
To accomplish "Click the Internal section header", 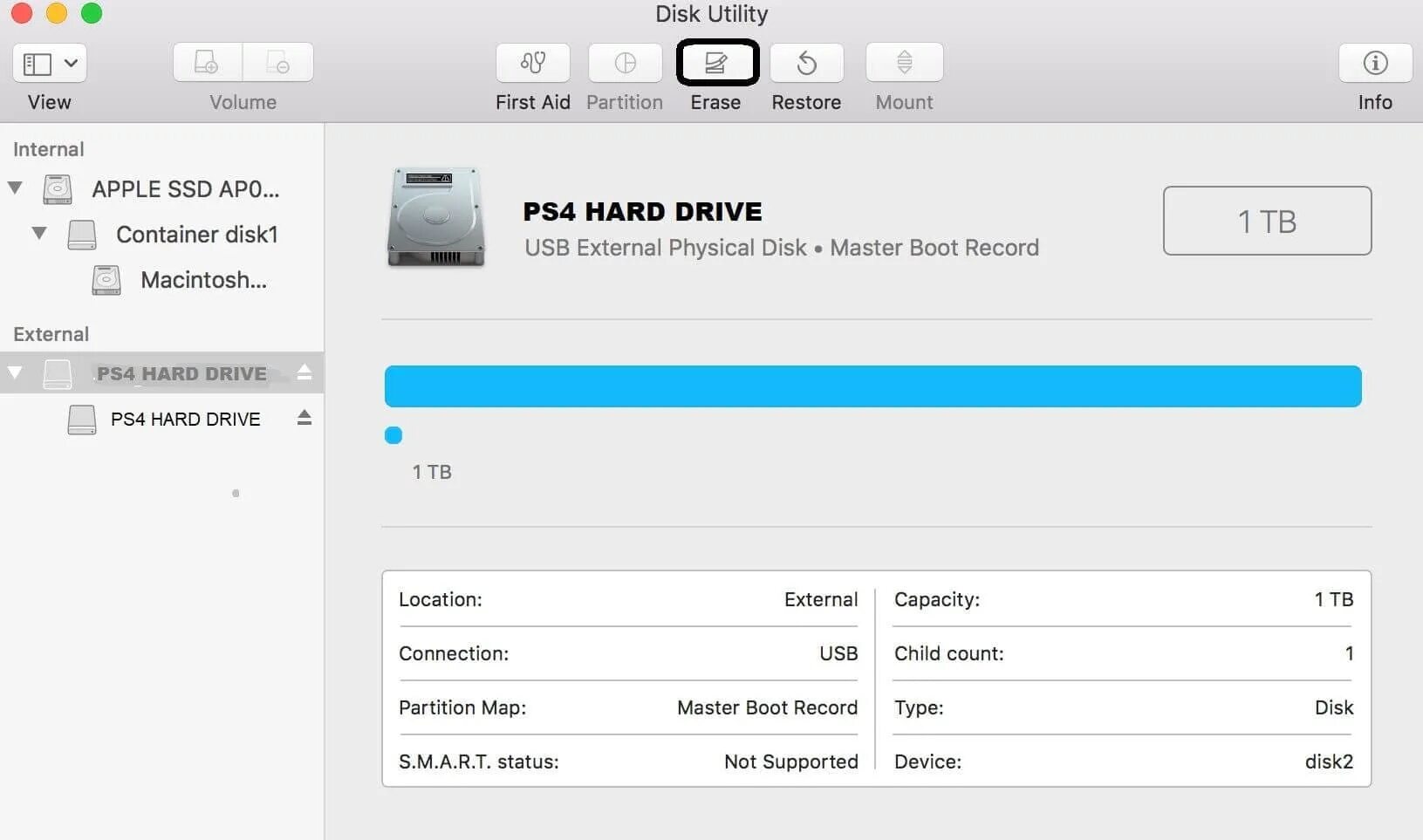I will click(49, 149).
